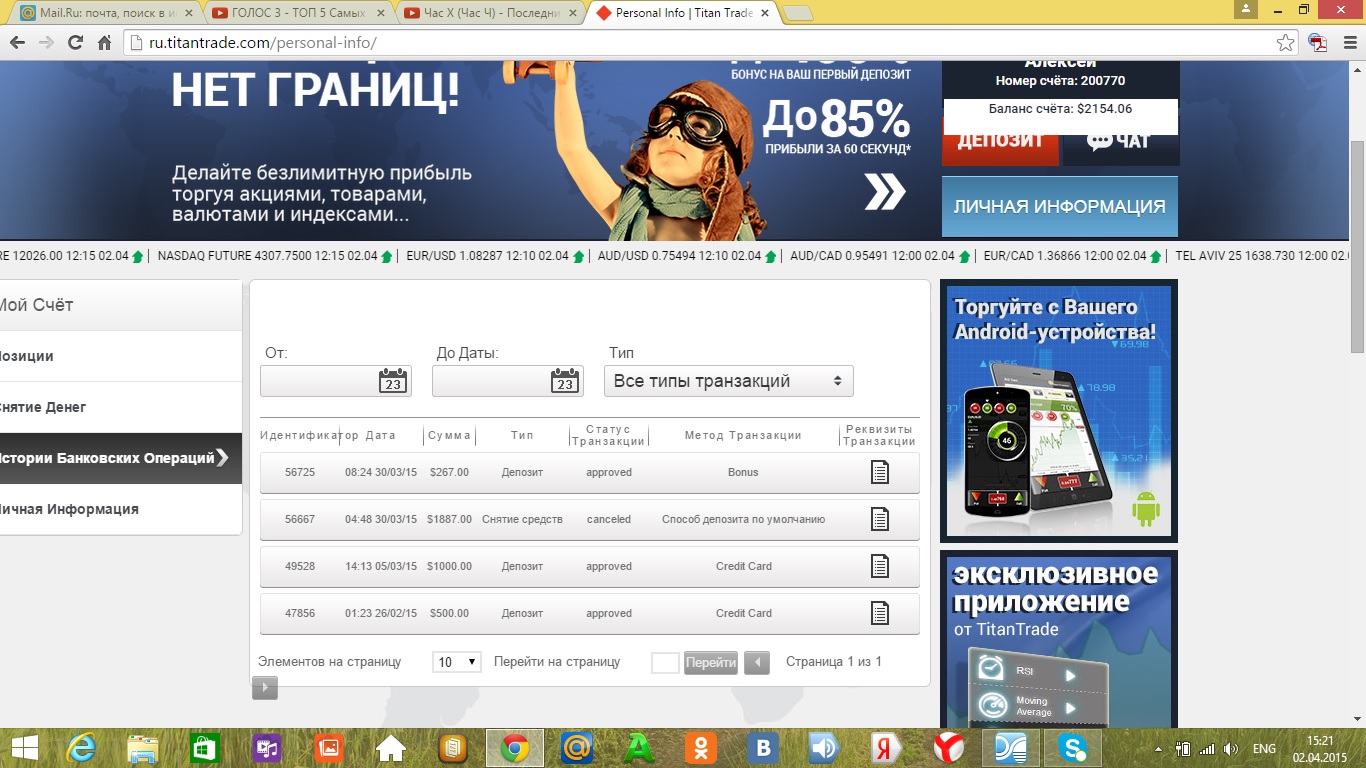Switch to the Mail.Ru browser tab
The image size is (1366, 768).
pos(105,13)
